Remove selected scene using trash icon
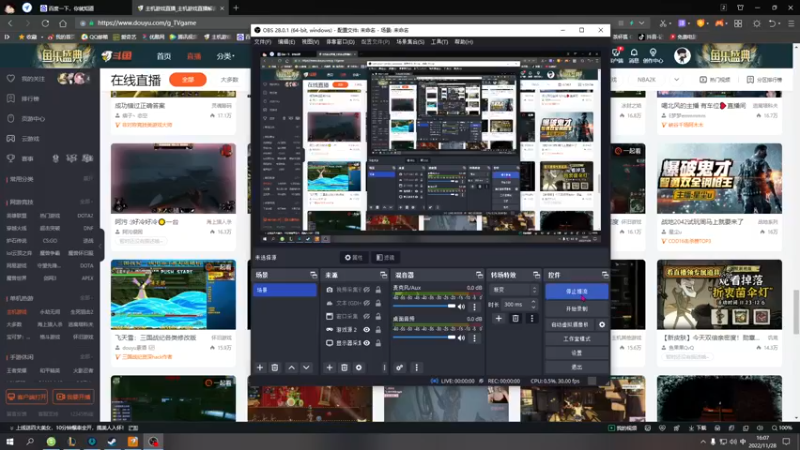Image resolution: width=800 pixels, height=450 pixels. (274, 367)
